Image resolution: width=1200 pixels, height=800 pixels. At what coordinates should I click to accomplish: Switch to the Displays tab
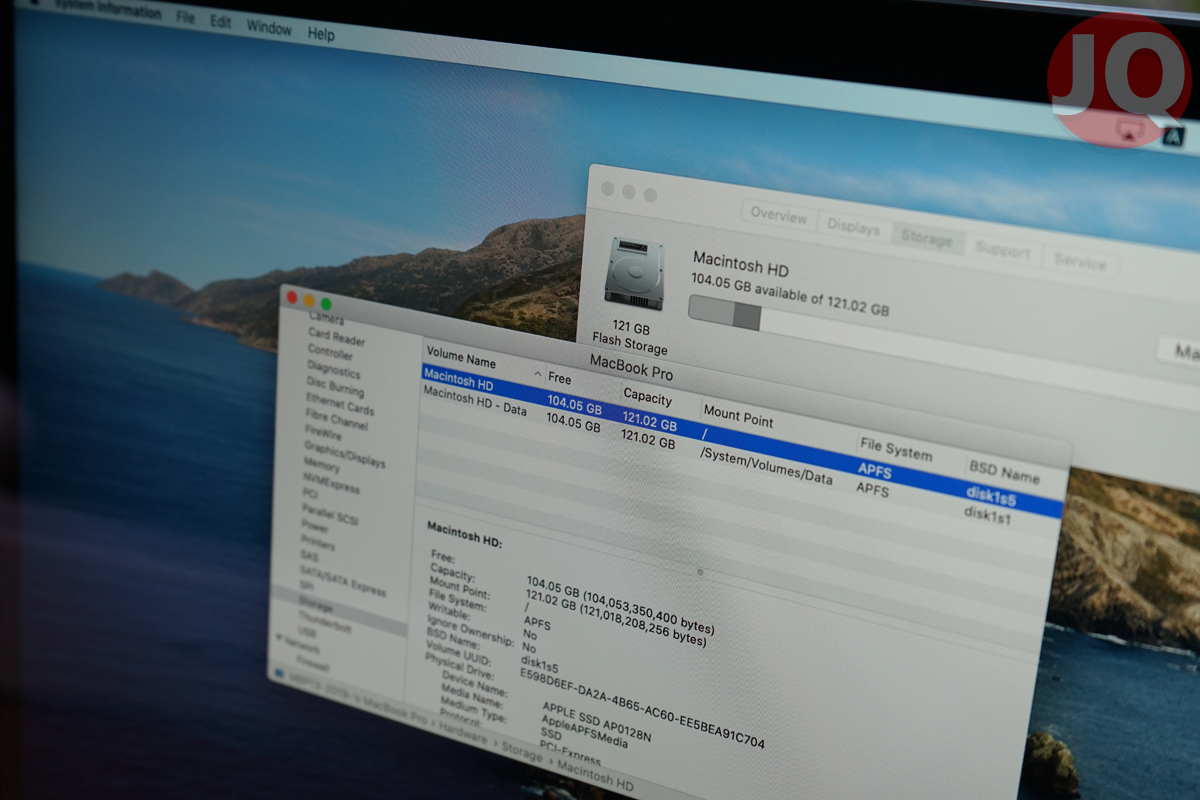tap(853, 227)
